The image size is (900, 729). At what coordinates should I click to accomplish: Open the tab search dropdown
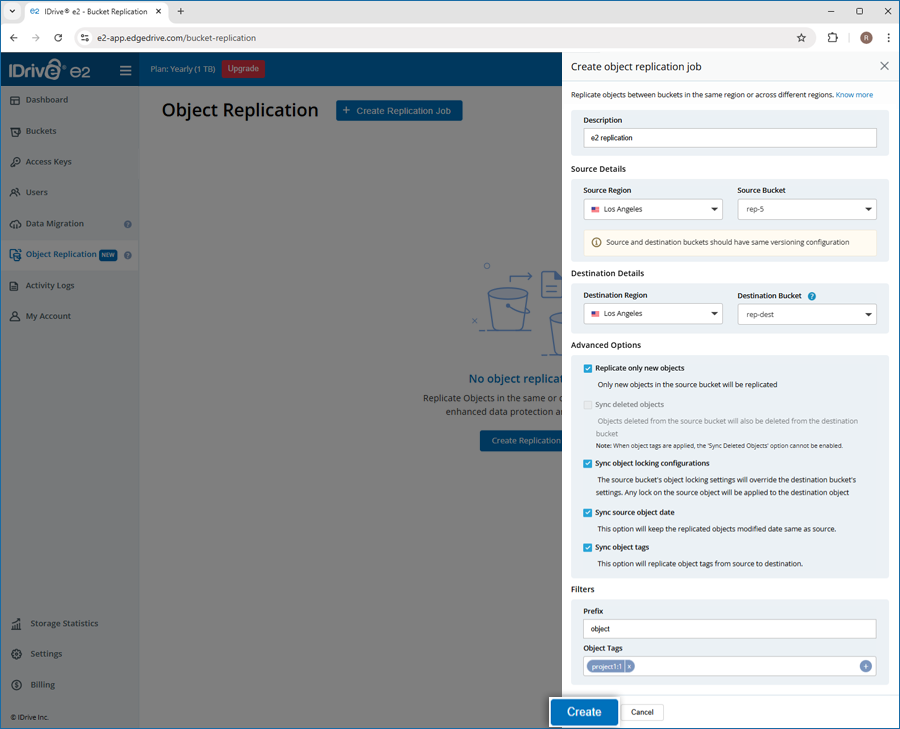click(x=12, y=11)
